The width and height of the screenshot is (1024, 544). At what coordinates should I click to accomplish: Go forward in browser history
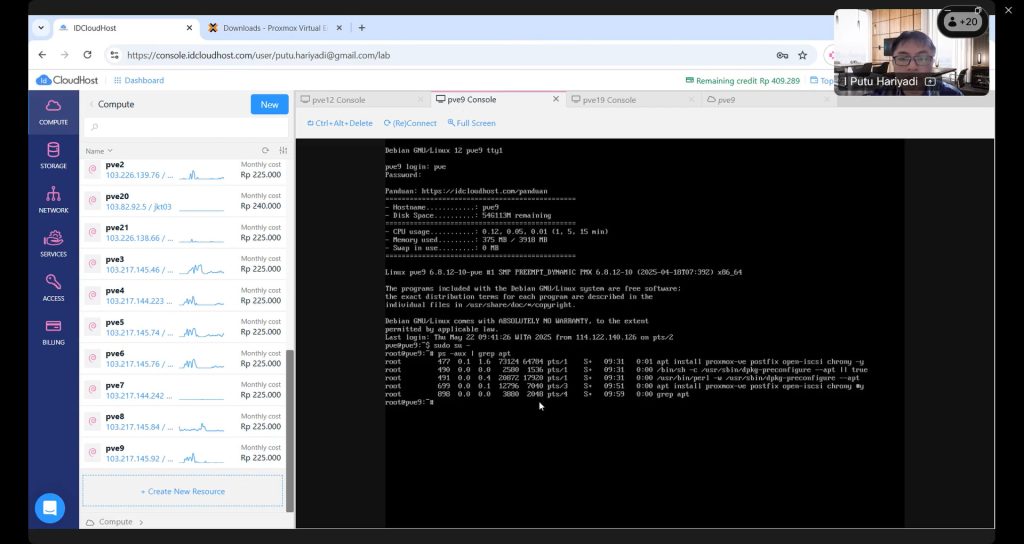point(65,55)
